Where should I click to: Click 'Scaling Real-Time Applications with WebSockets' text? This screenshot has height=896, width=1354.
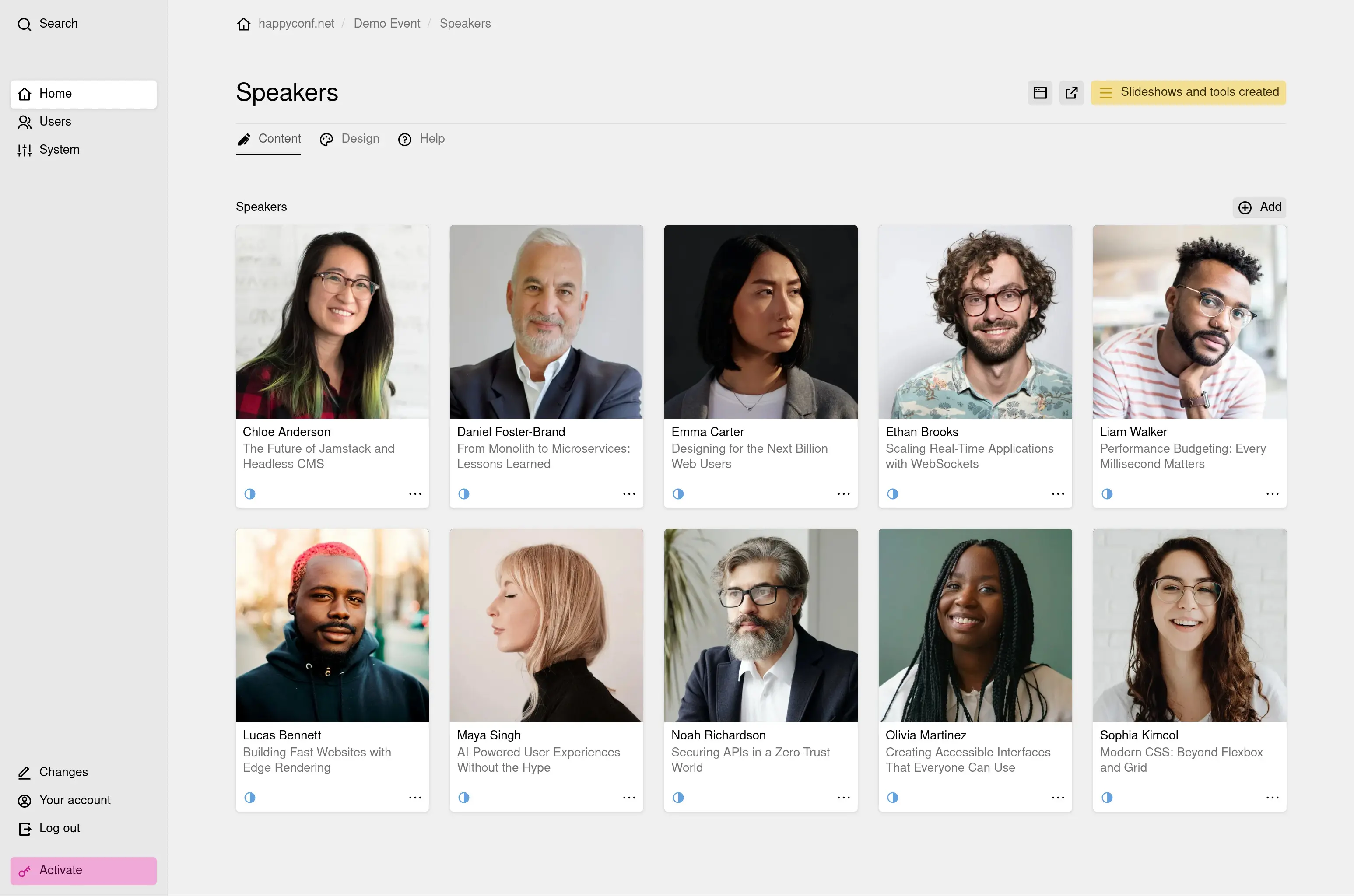[969, 457]
